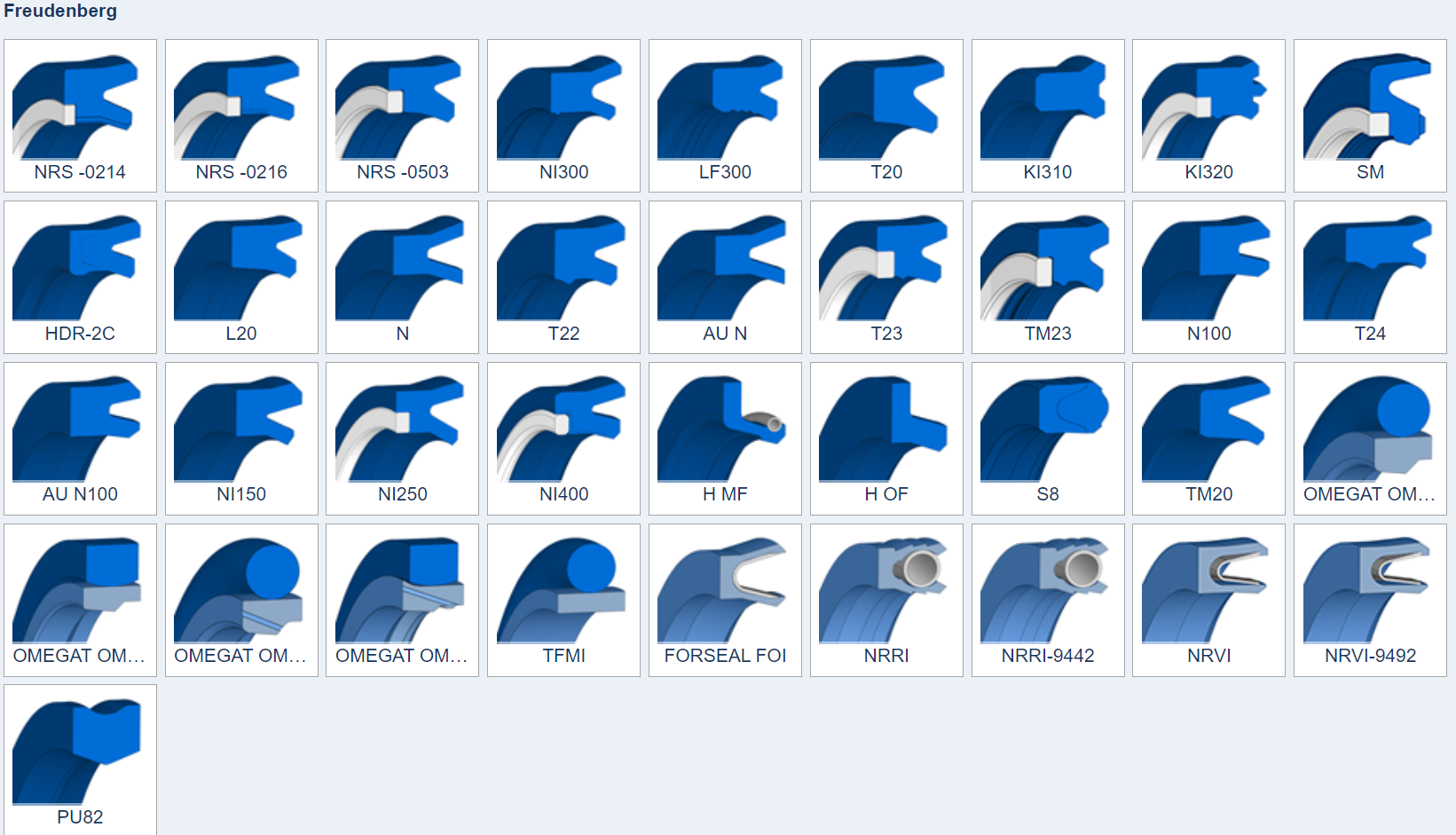The width and height of the screenshot is (1456, 835).
Task: Select the T24 seal thumbnail
Action: click(1370, 277)
